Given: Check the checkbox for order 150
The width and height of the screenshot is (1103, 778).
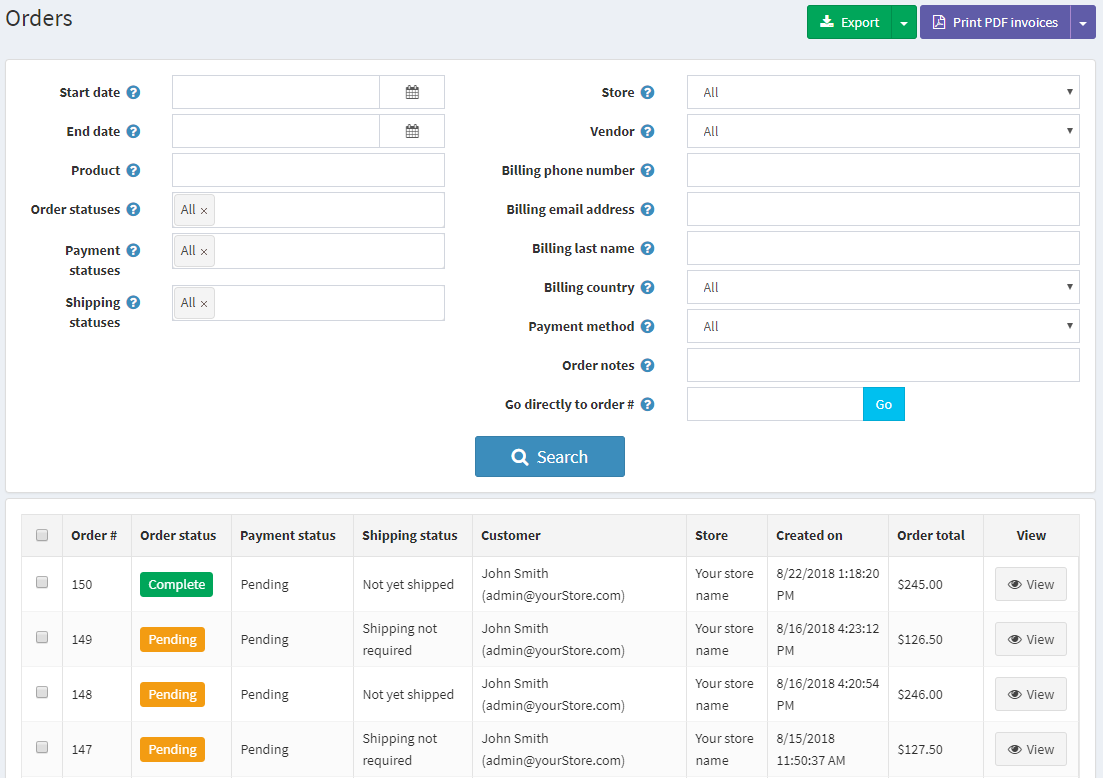Looking at the screenshot, I should [42, 582].
